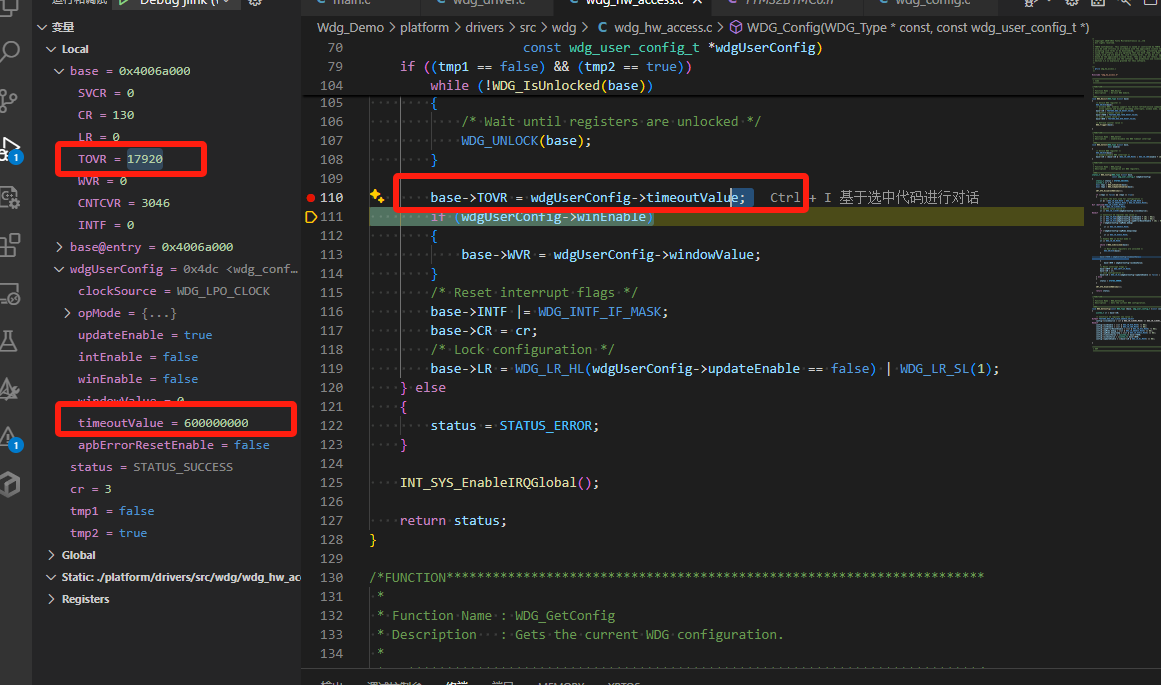Click the sparkle AI code action icon on line 110
1161x685 pixels.
[x=377, y=196]
